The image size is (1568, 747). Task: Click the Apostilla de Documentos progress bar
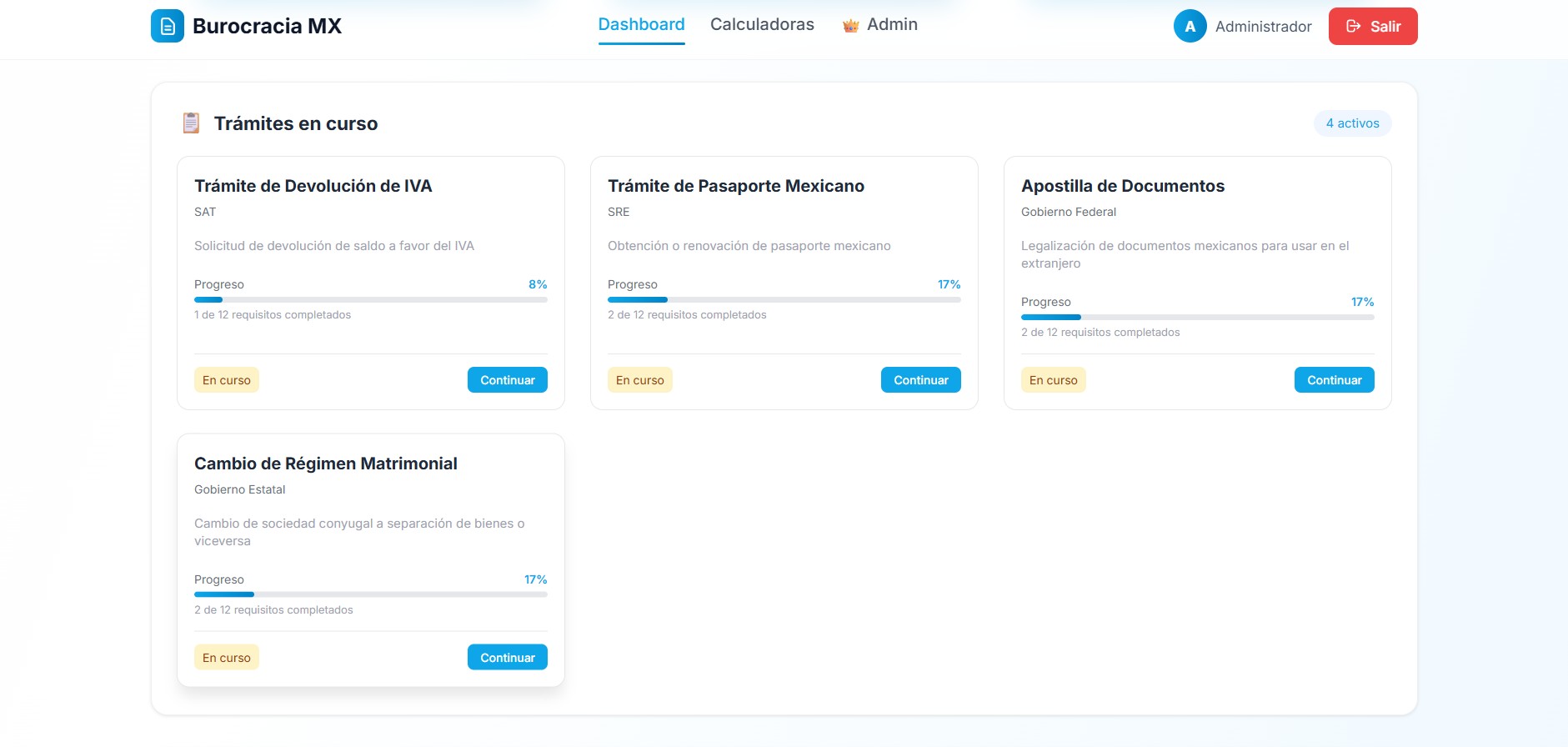click(1198, 317)
